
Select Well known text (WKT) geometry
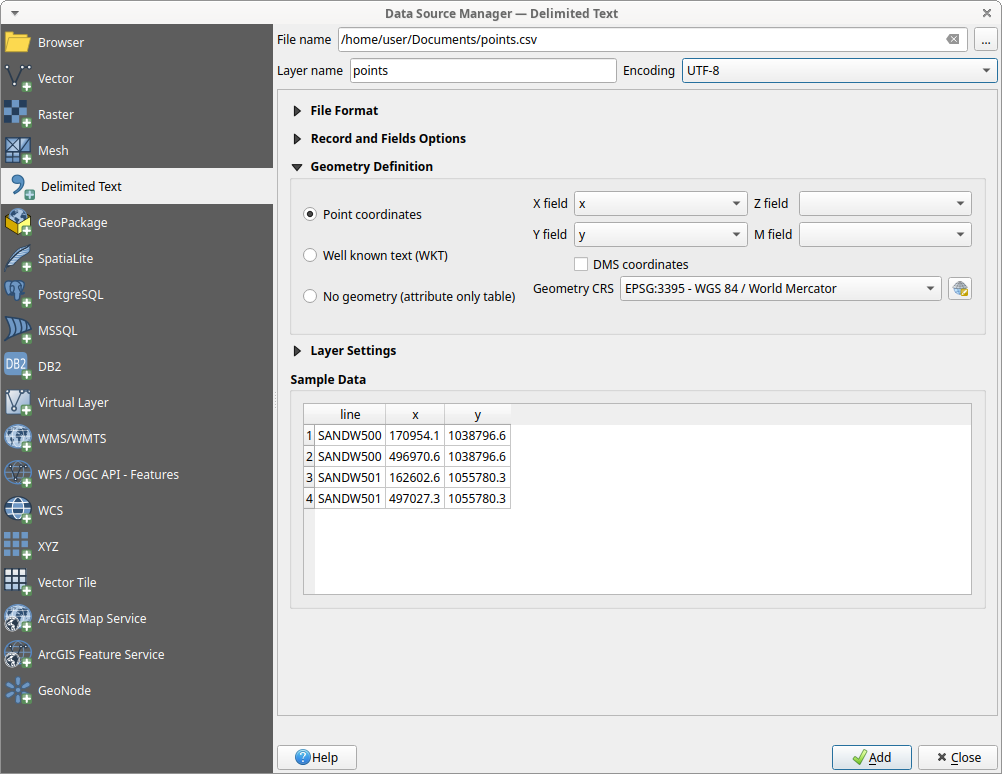(x=310, y=255)
